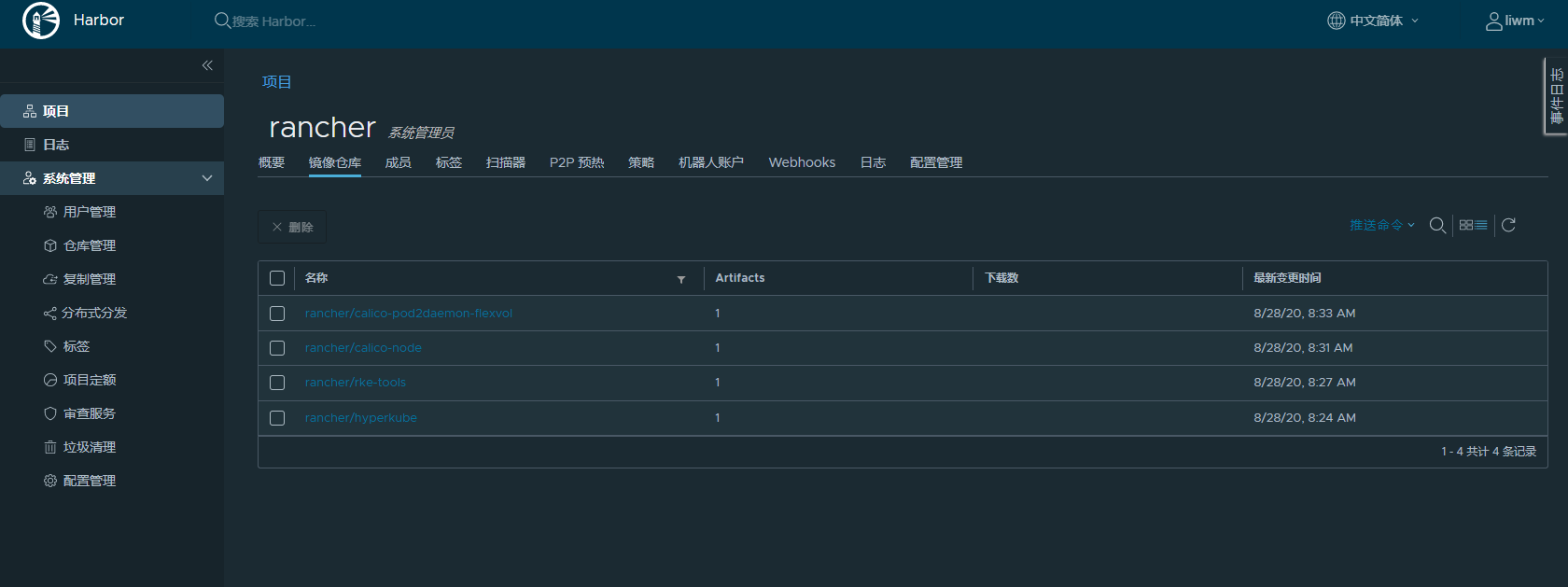This screenshot has width=1568, height=587.
Task: Refresh the repository list
Action: click(1508, 225)
